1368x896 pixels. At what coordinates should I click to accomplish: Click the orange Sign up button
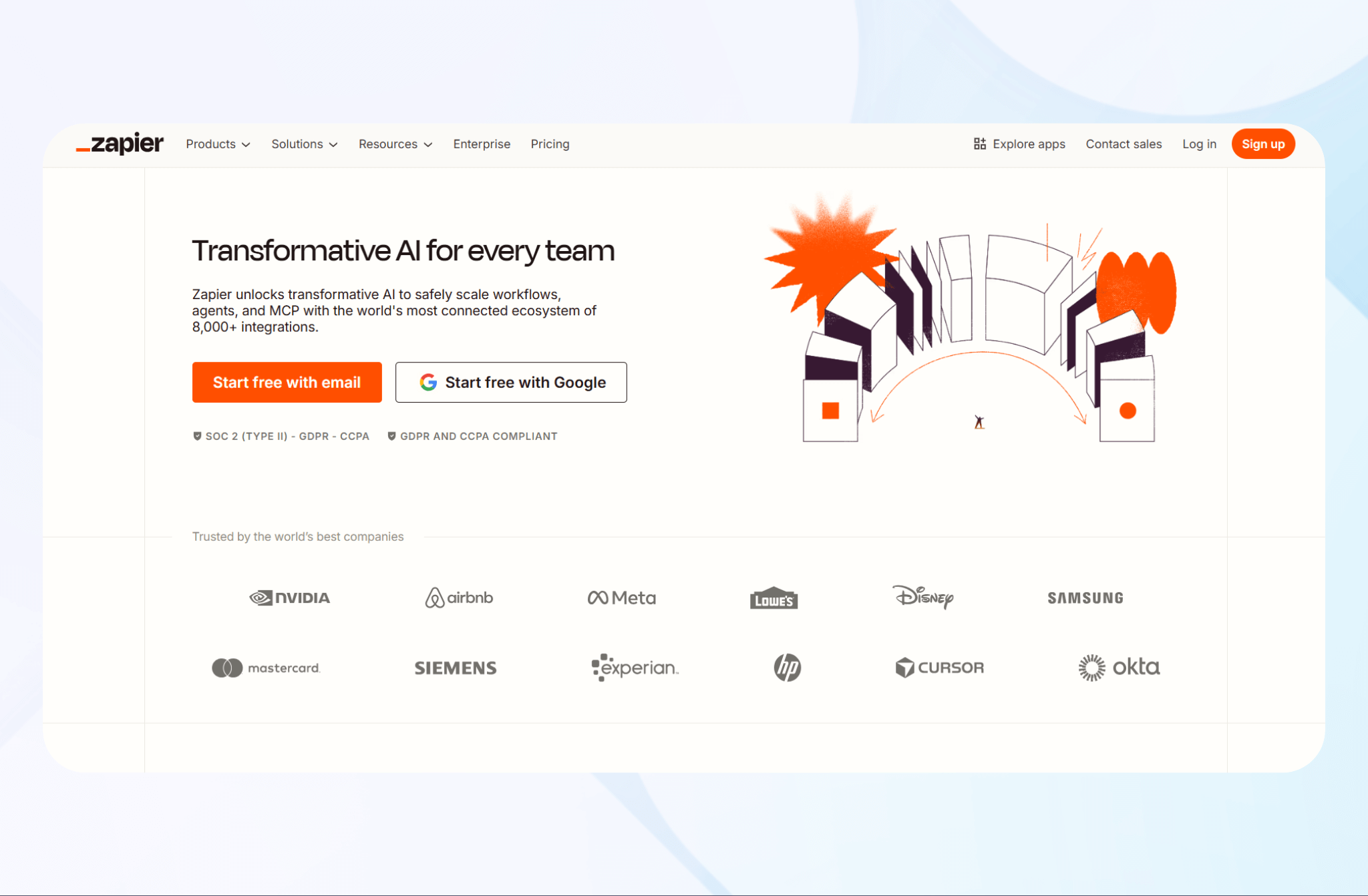(1263, 144)
